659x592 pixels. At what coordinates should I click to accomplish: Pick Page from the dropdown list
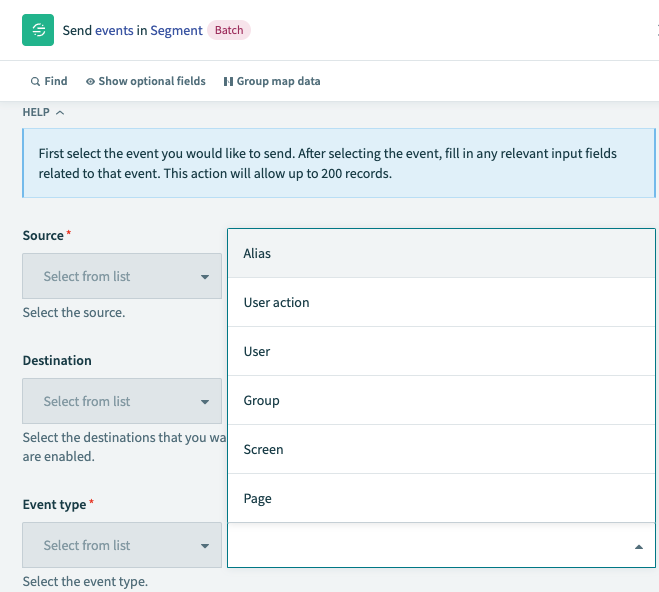tap(441, 498)
